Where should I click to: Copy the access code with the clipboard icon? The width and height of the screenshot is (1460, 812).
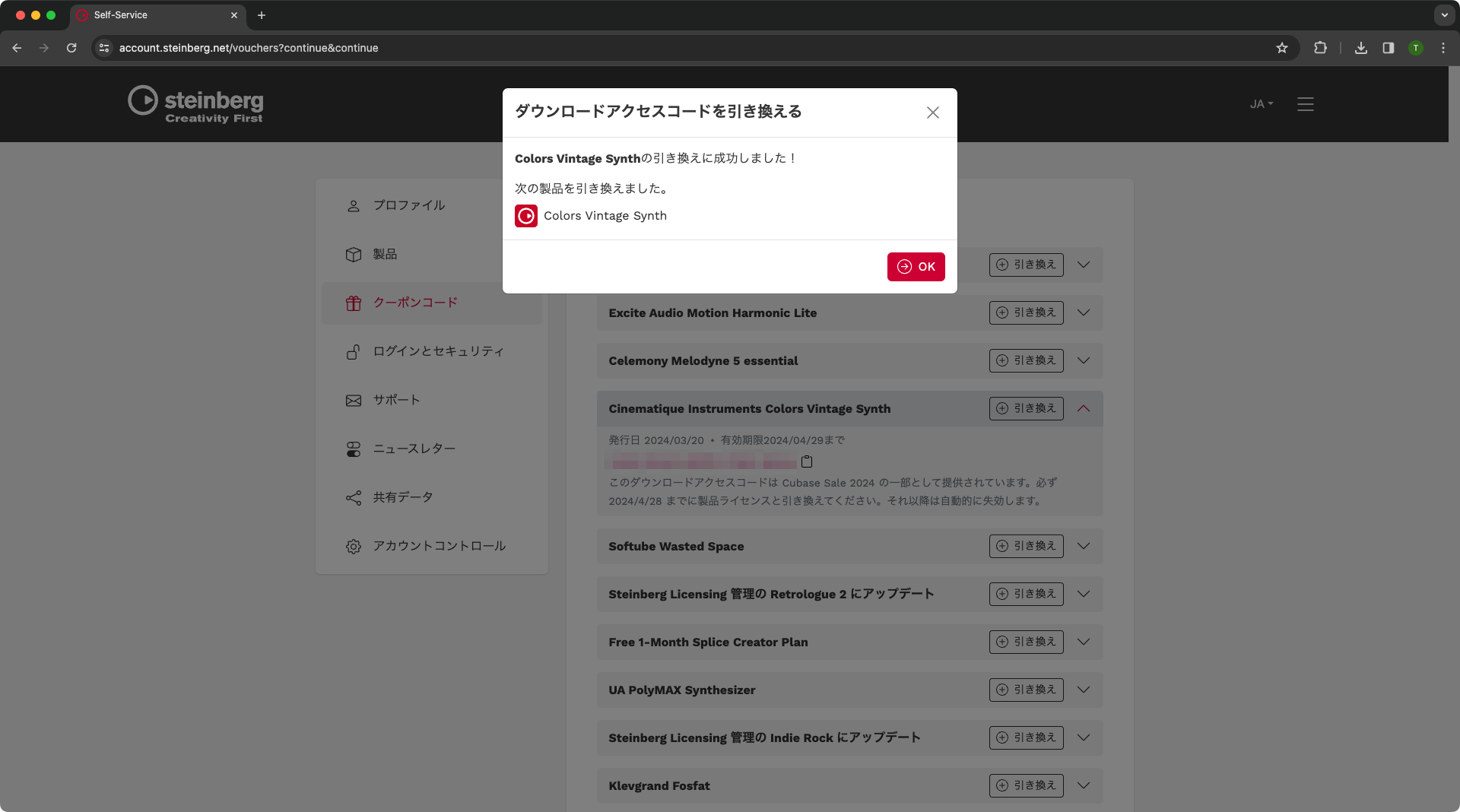point(807,462)
